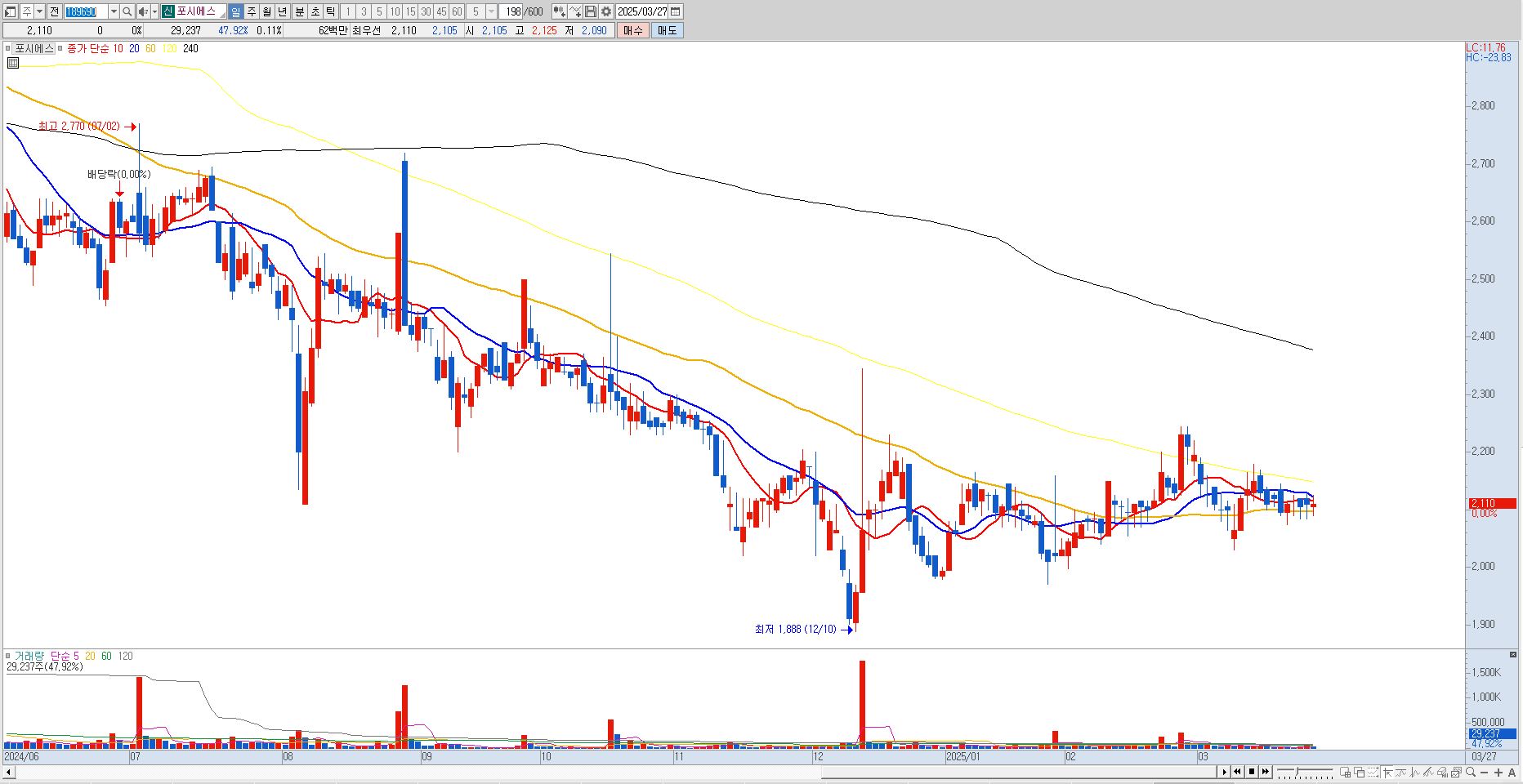The image size is (1523, 784).
Task: Click the 포시에스 chart label button
Action: coord(35,48)
